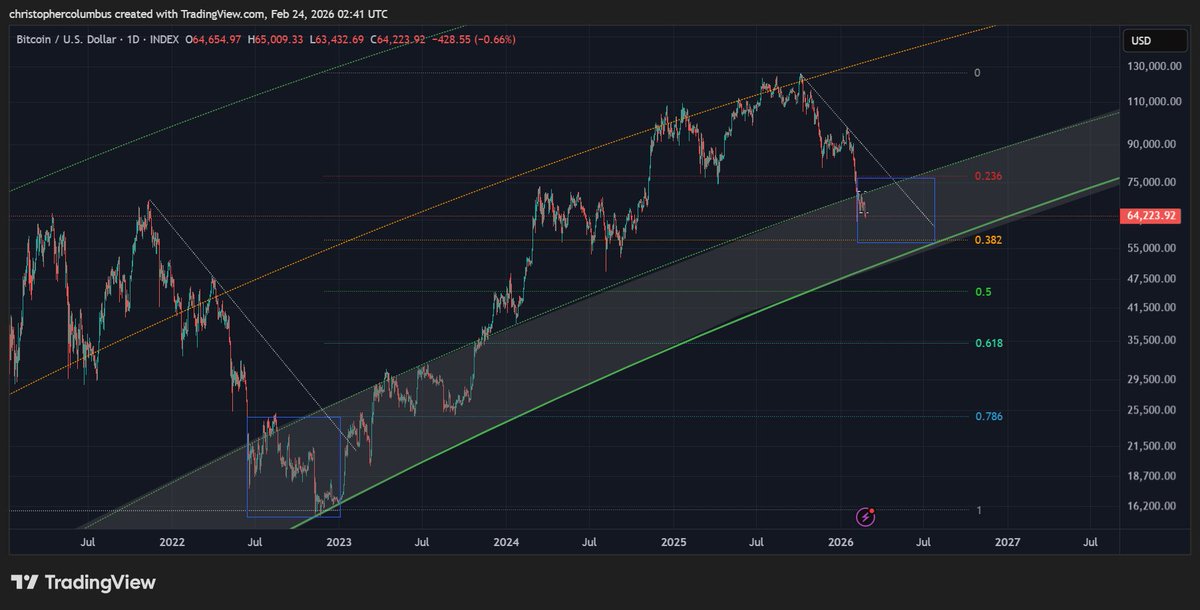Click the current price label 64,223.92

1153,215
